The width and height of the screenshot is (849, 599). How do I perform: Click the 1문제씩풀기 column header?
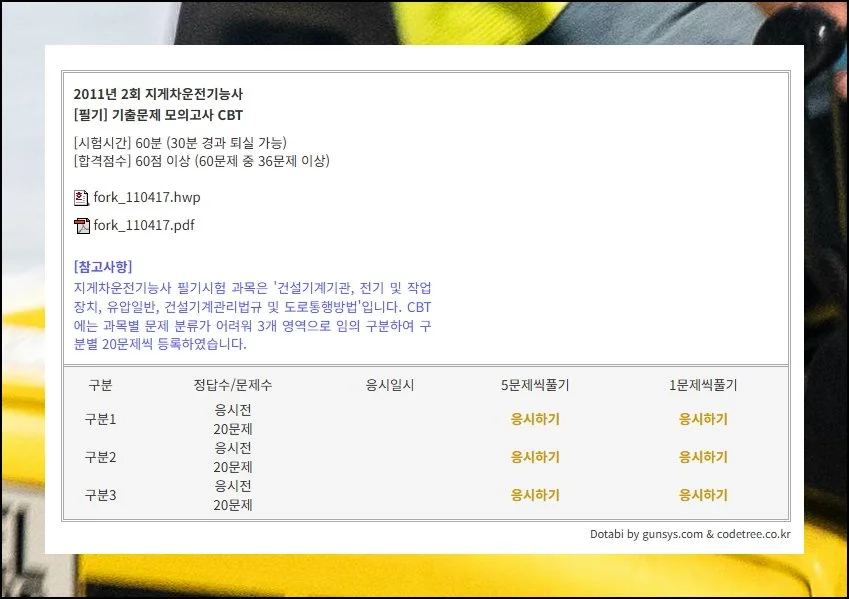point(703,385)
